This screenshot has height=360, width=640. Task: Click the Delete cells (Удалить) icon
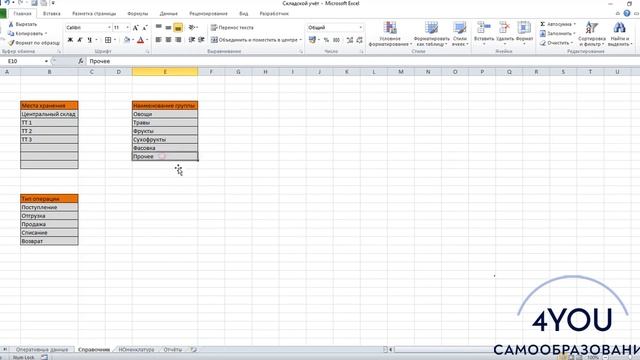click(x=504, y=27)
